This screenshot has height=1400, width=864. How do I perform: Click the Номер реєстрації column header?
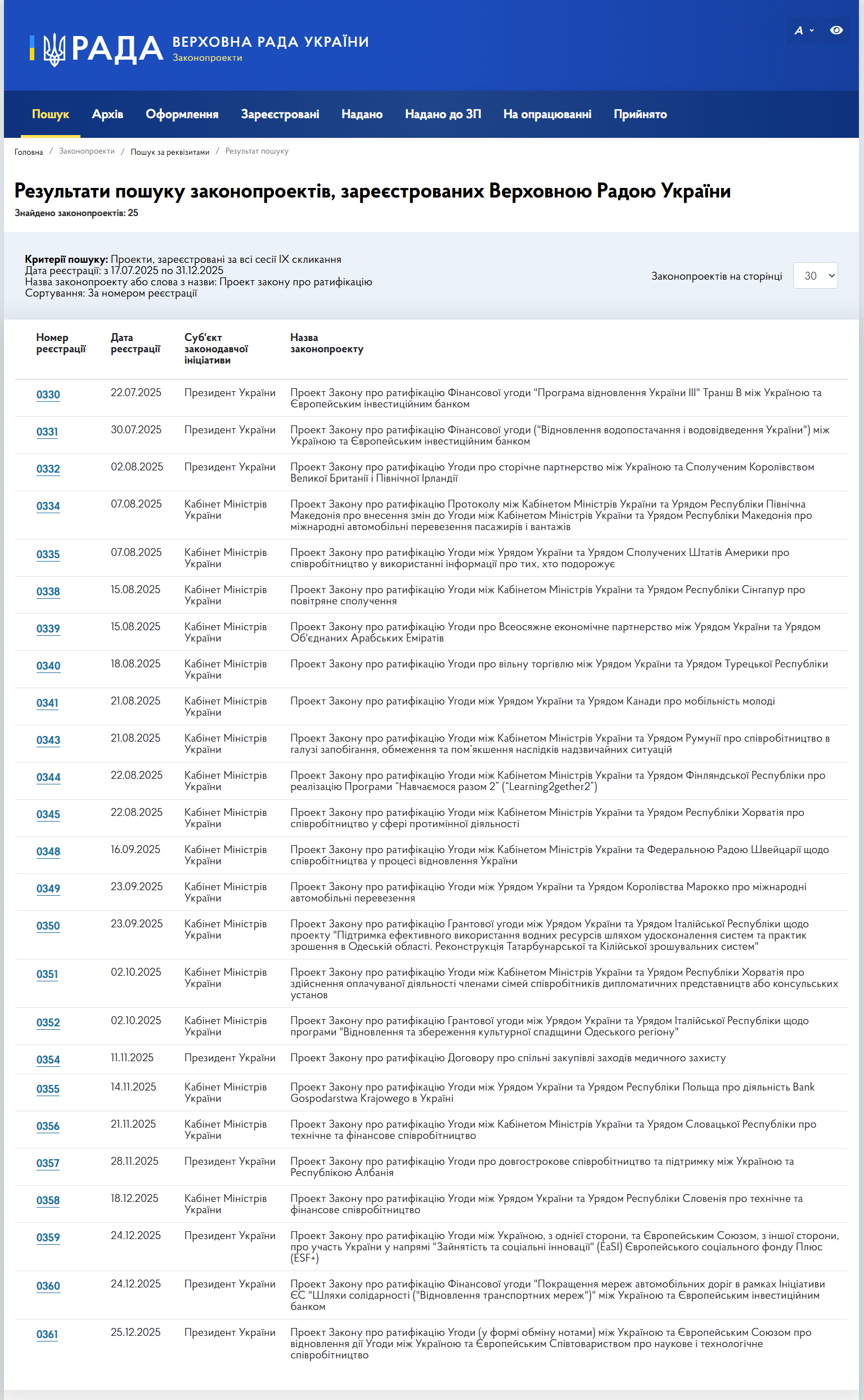coord(61,343)
